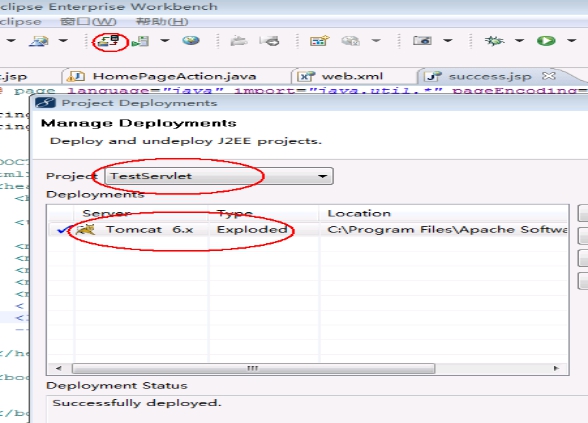Open the 帮助(H) menu
Image resolution: width=588 pixels, height=423 pixels.
(162, 22)
